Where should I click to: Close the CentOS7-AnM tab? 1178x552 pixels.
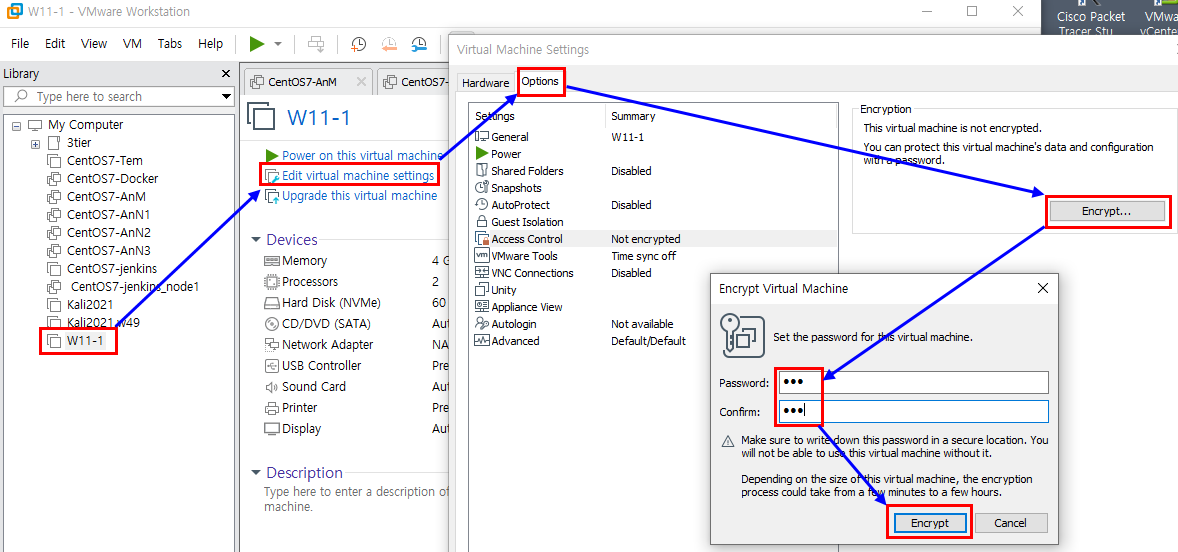point(361,82)
